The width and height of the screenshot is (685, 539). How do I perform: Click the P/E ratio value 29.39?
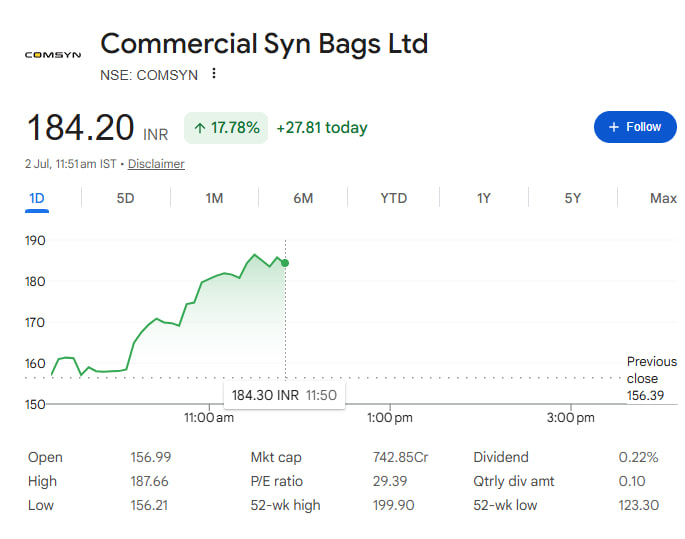coord(390,481)
